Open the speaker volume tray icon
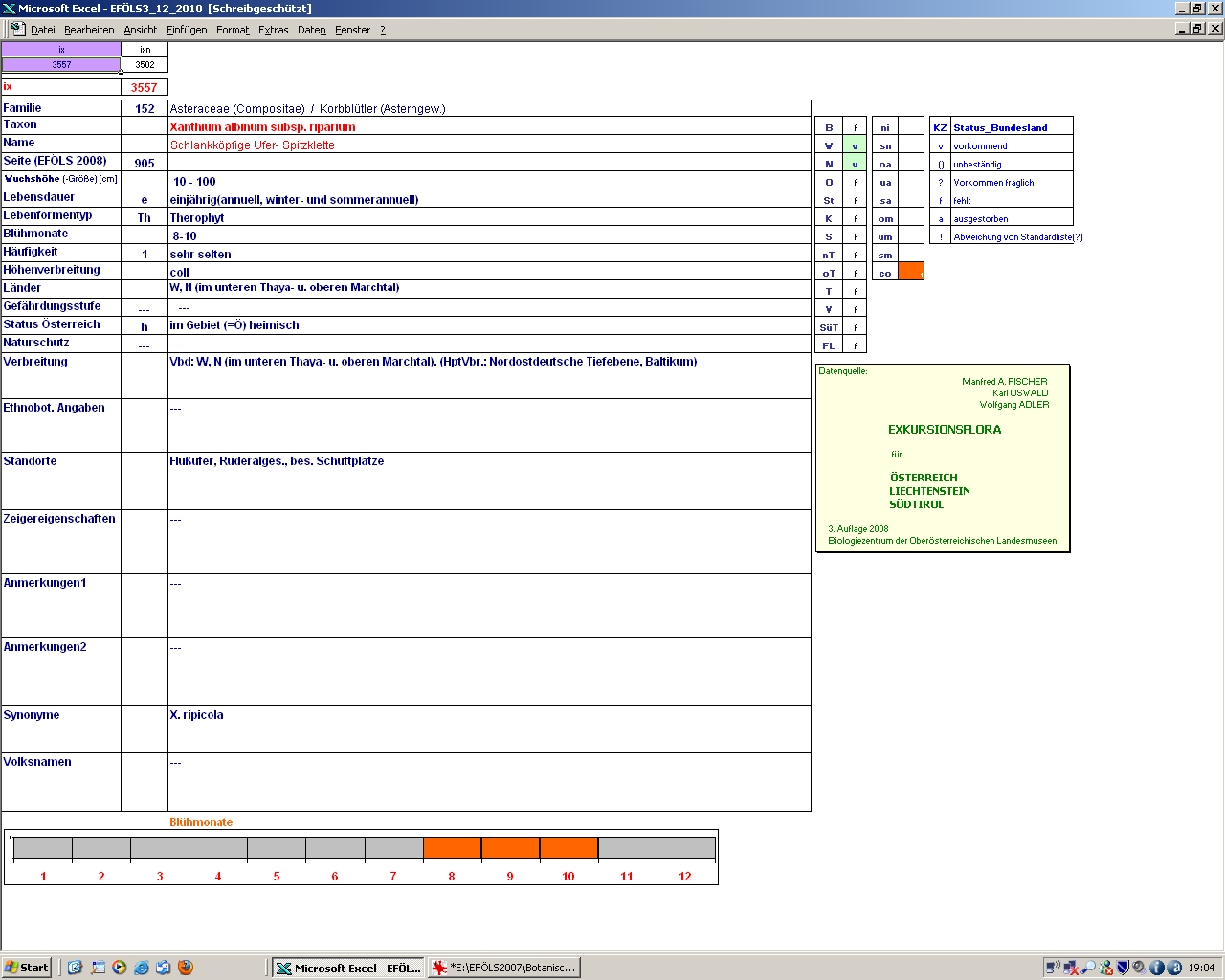 (1140, 968)
